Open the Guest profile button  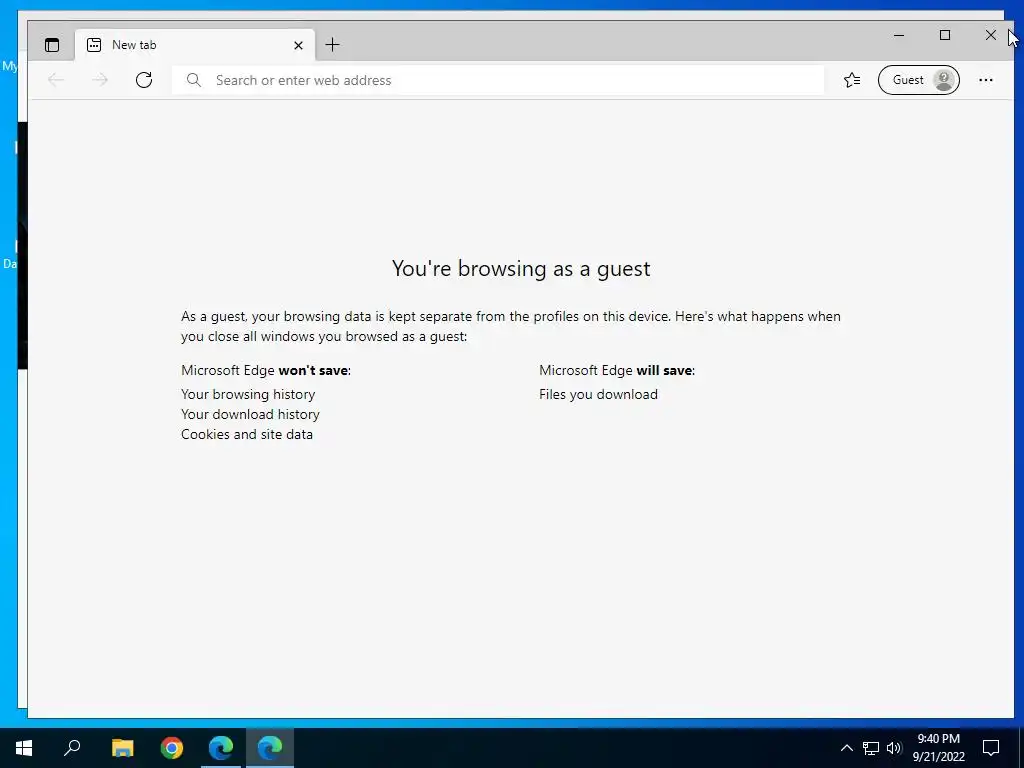918,80
